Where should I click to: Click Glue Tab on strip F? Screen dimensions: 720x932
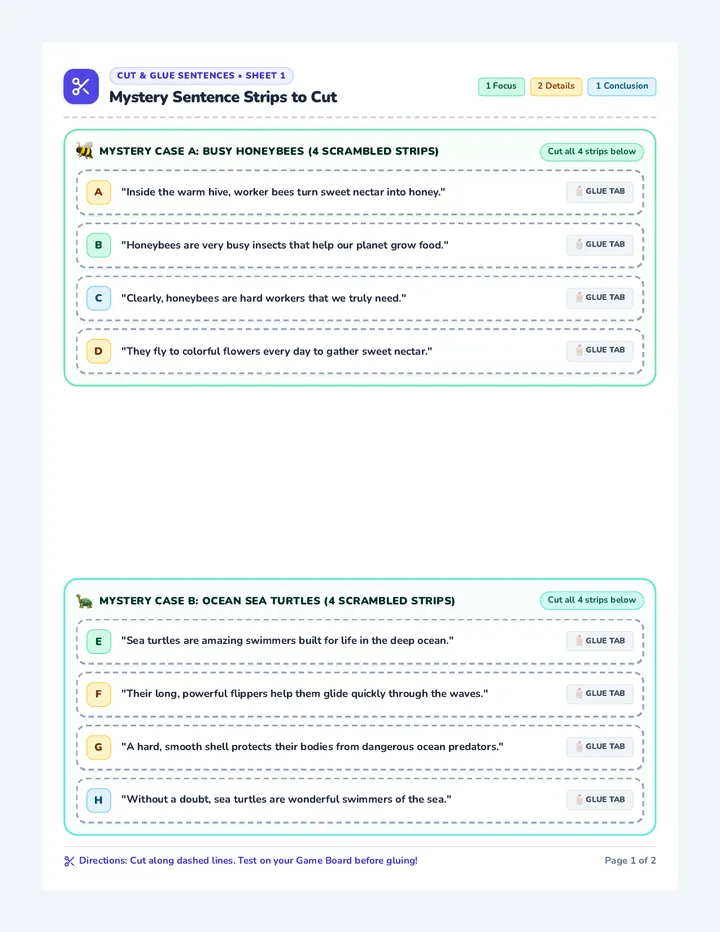pyautogui.click(x=600, y=693)
